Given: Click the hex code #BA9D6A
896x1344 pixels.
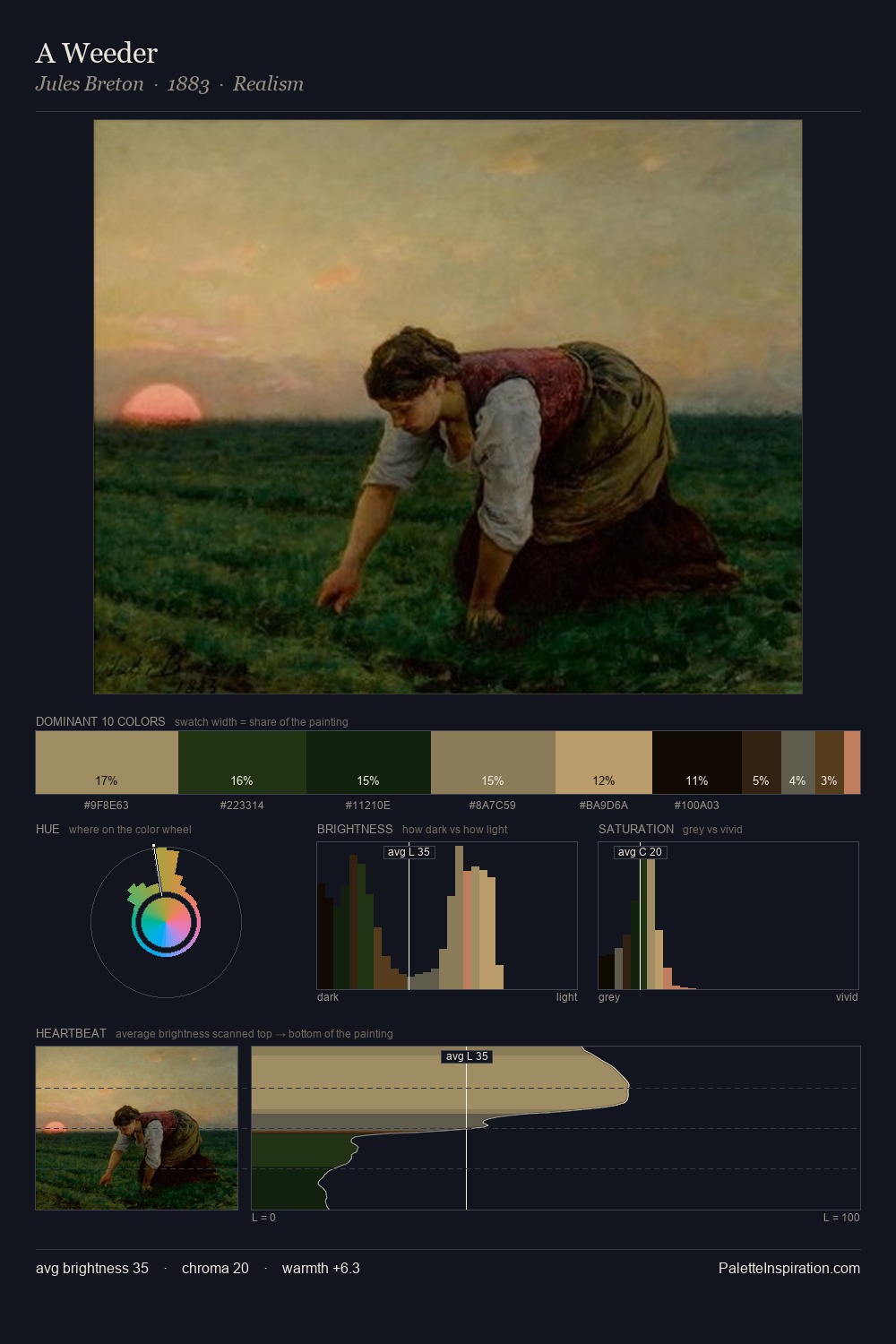Looking at the screenshot, I should click(x=604, y=806).
